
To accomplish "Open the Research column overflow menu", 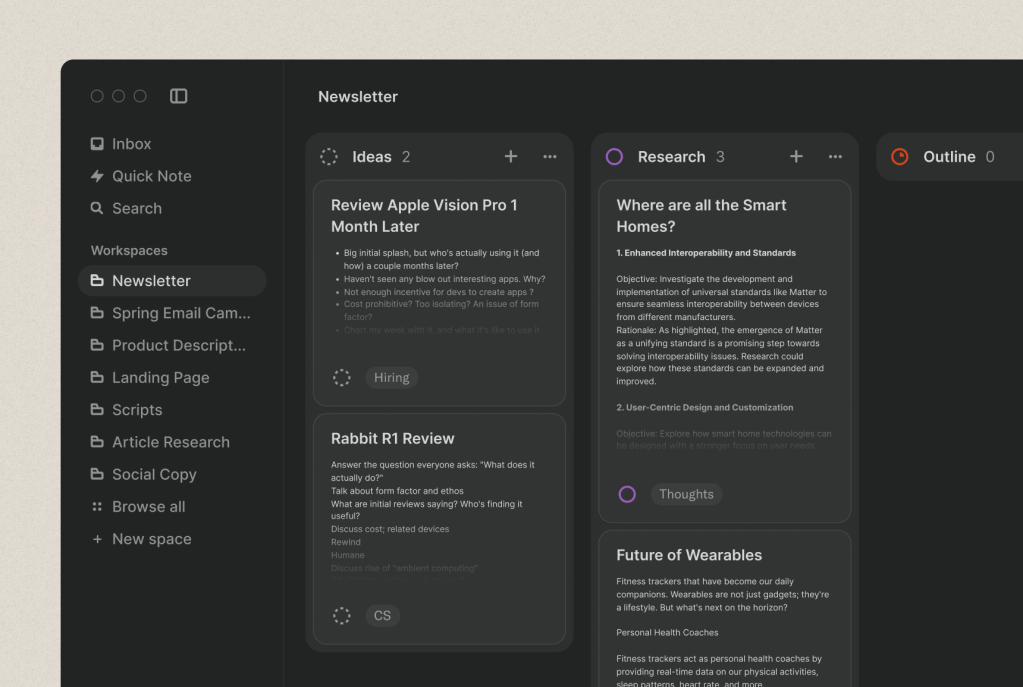I will point(835,156).
